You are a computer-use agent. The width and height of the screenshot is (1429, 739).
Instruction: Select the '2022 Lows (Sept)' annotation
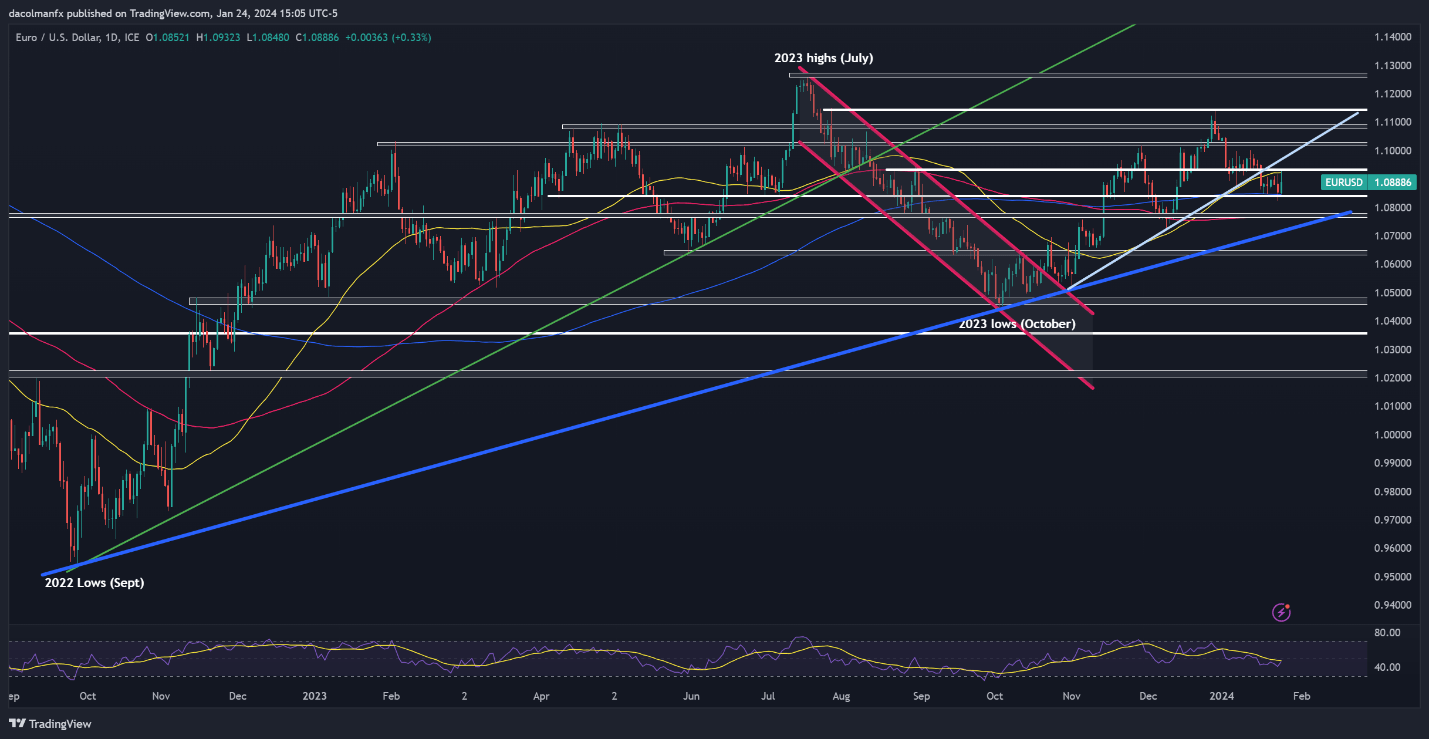click(x=95, y=583)
